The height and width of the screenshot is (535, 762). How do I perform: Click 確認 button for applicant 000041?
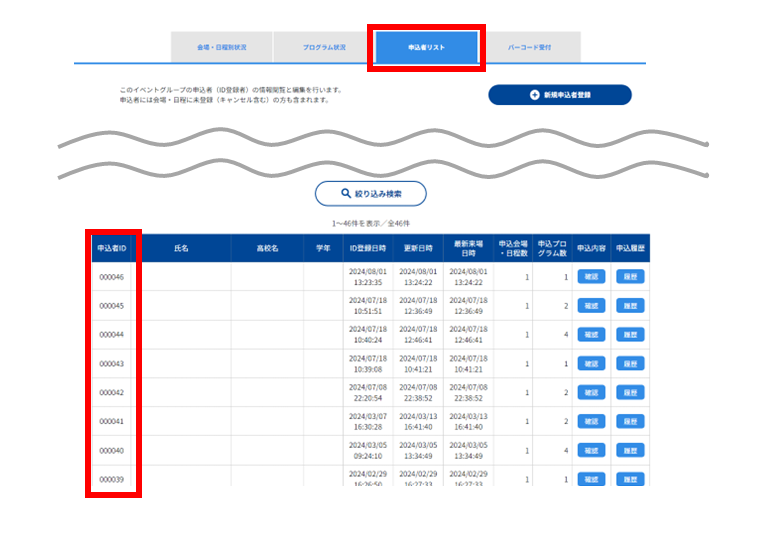(x=591, y=421)
